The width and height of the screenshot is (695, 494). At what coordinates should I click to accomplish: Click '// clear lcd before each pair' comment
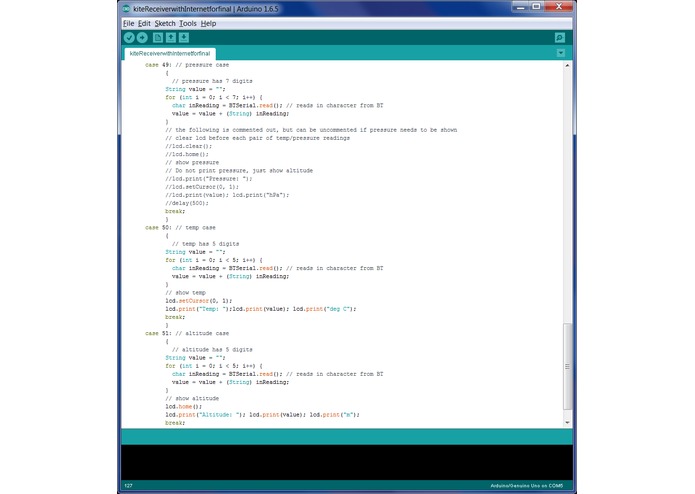coord(258,138)
